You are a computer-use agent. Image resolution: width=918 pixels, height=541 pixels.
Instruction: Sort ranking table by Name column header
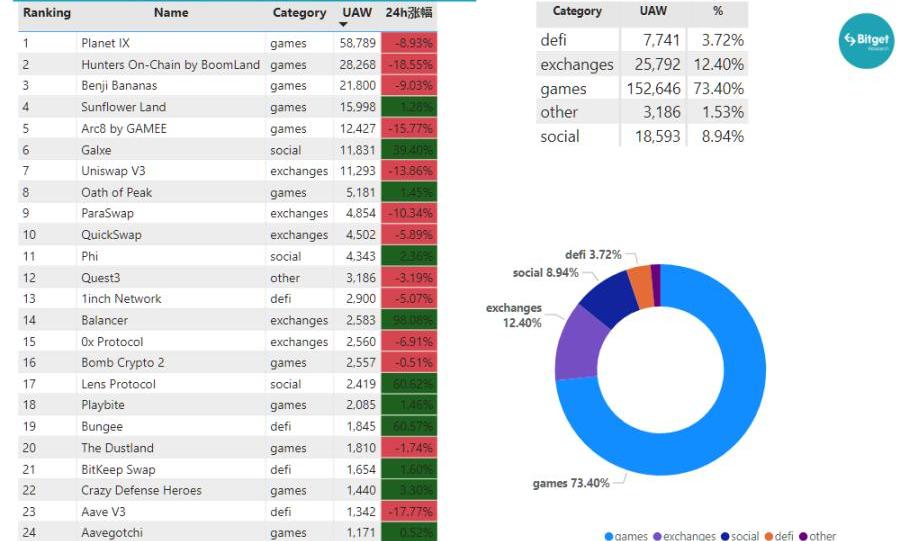pyautogui.click(x=171, y=13)
